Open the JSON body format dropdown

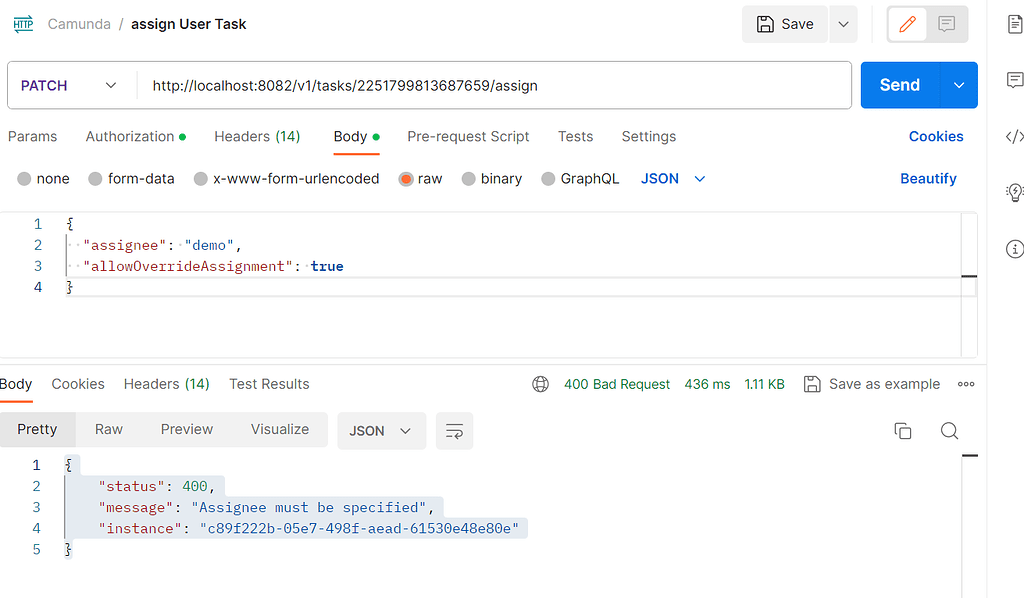[671, 178]
